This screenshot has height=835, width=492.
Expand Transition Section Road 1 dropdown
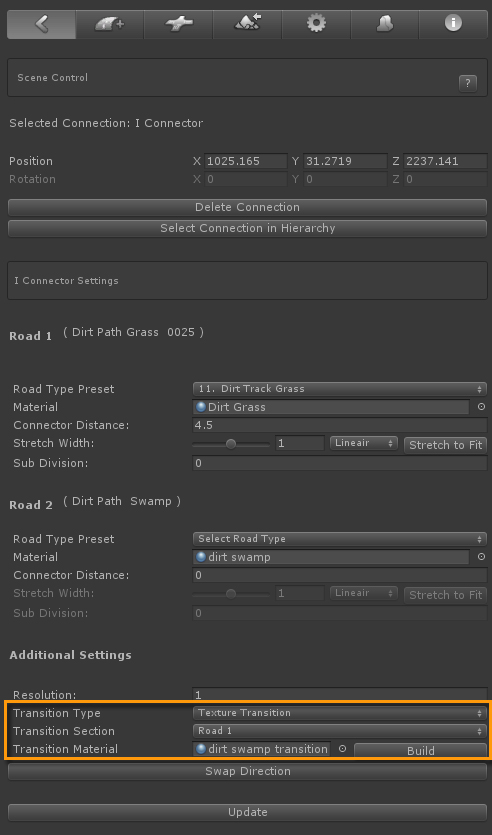340,731
